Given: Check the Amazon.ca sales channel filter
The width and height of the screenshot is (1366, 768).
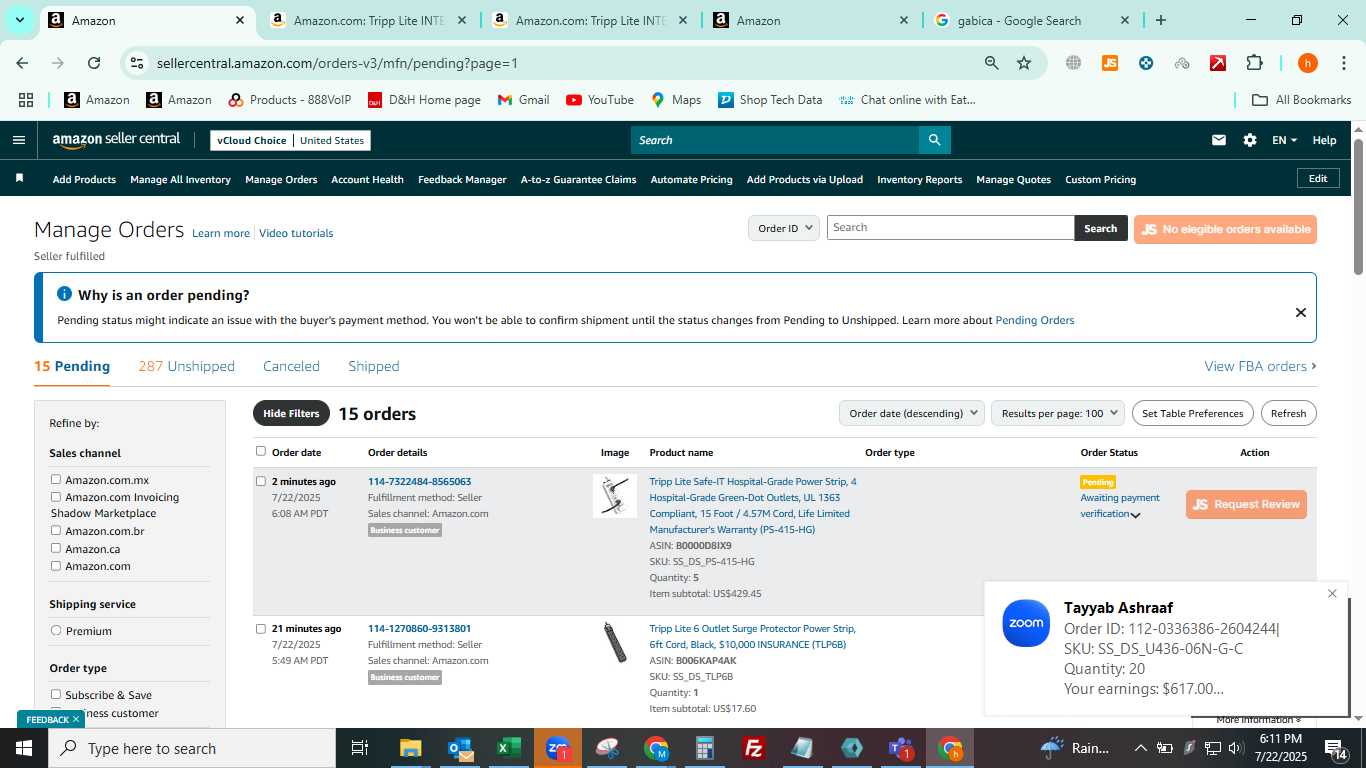Looking at the screenshot, I should [56, 548].
